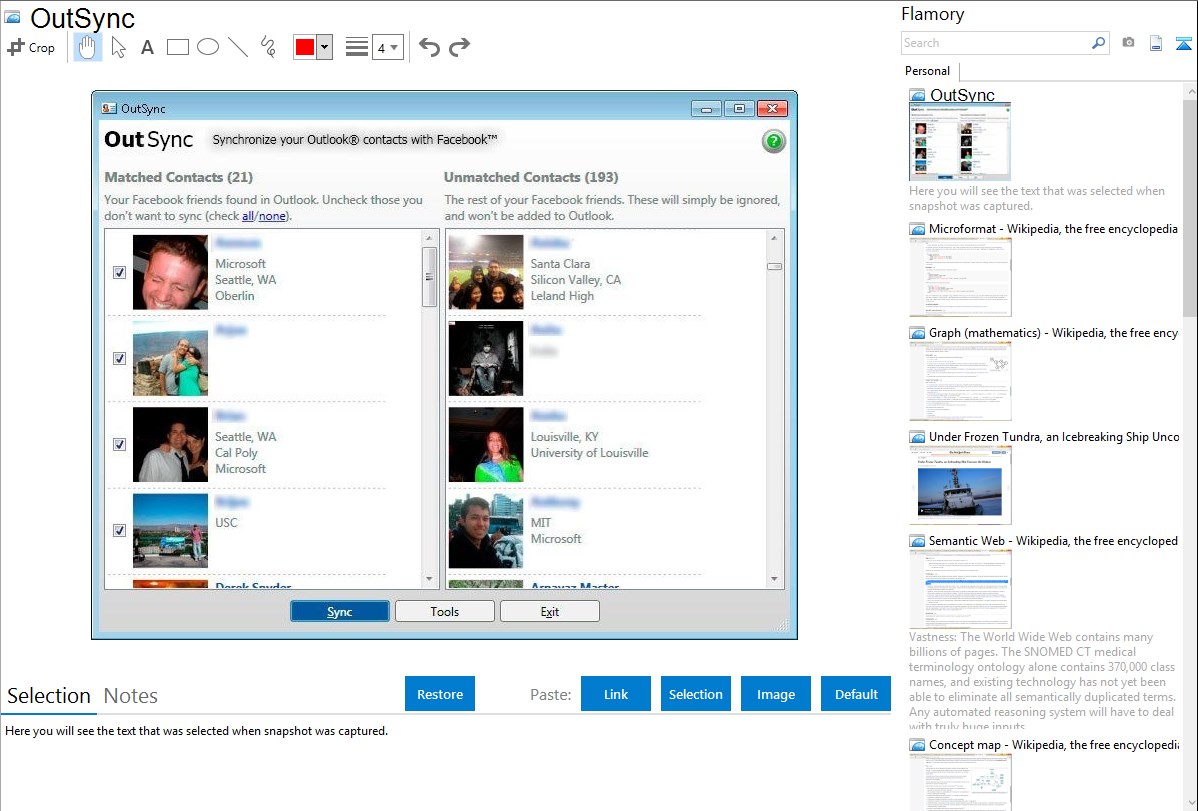The height and width of the screenshot is (811, 1198).
Task: Paste as Image
Action: [775, 694]
